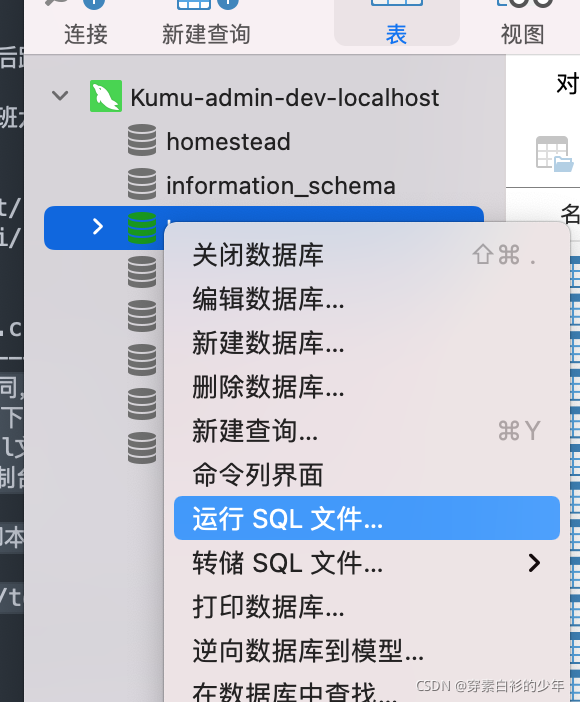
Task: Select the Kumu-admin-dev-localhost connection name
Action: pyautogui.click(x=285, y=98)
